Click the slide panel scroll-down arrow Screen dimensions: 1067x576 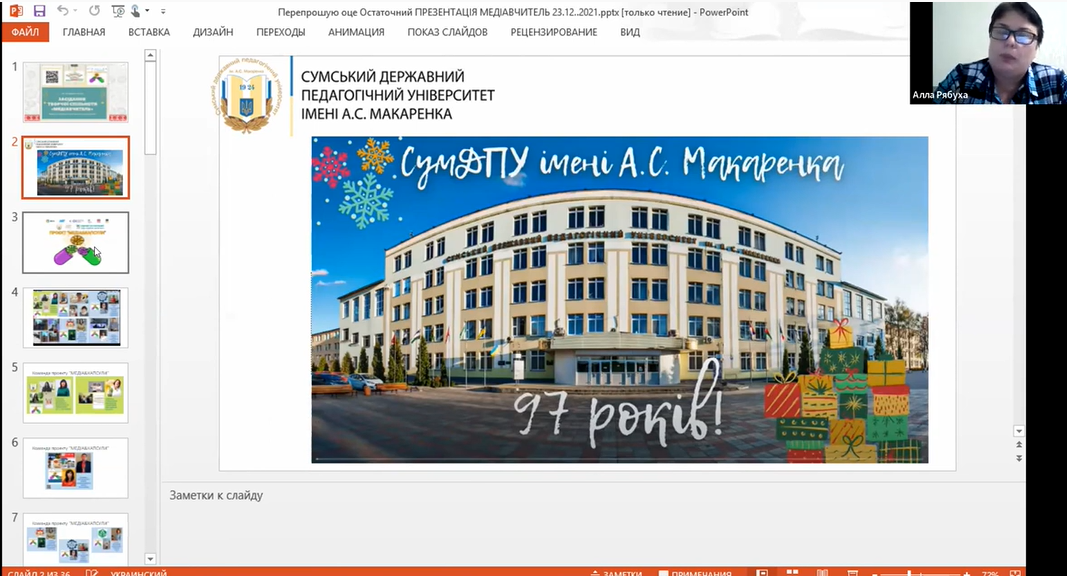click(x=150, y=559)
